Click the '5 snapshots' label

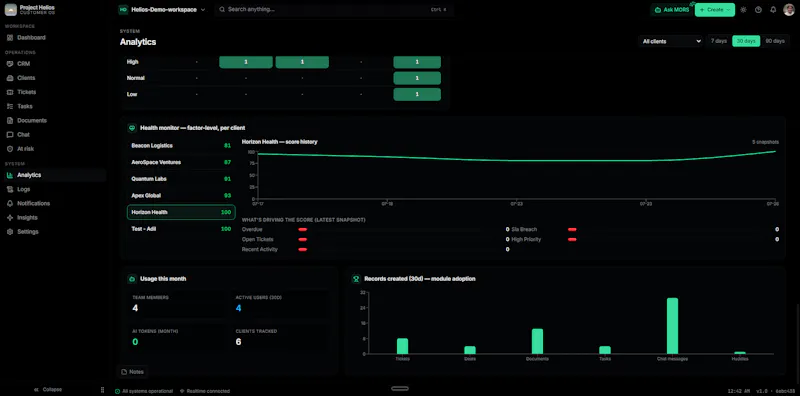coord(765,142)
